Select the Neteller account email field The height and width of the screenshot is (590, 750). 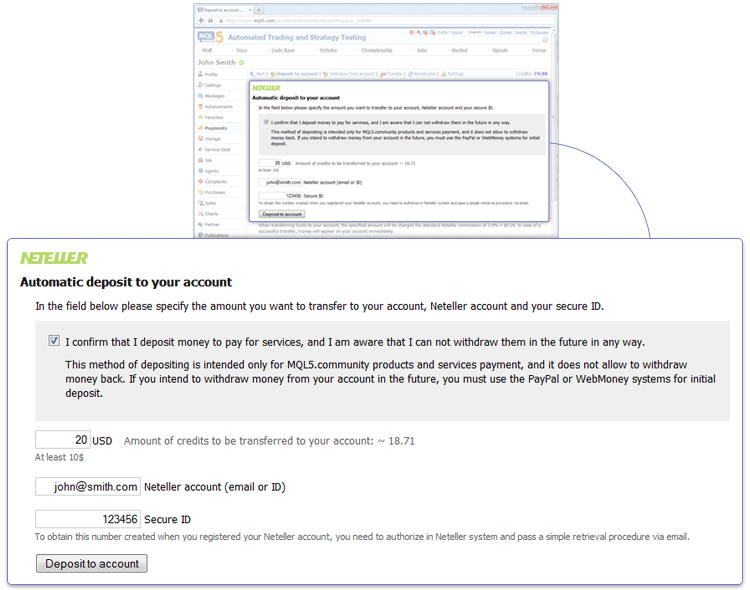[88, 487]
